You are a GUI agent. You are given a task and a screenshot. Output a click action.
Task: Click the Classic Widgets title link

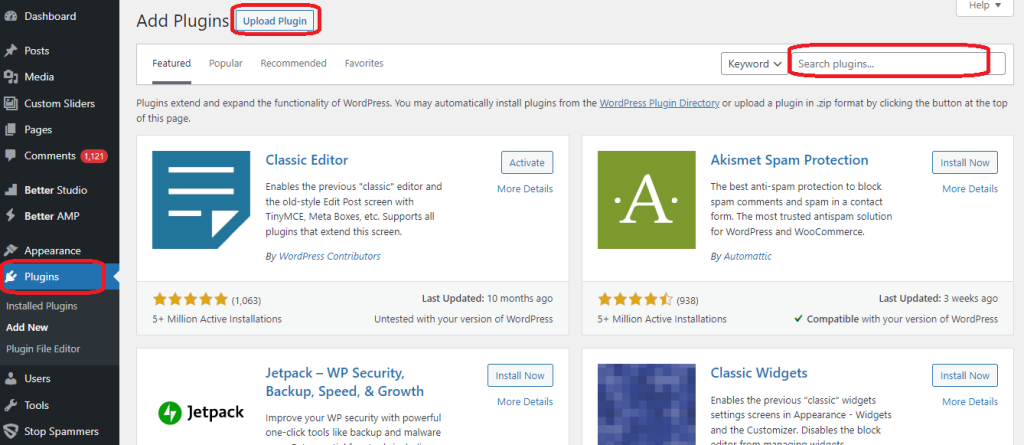pos(759,373)
